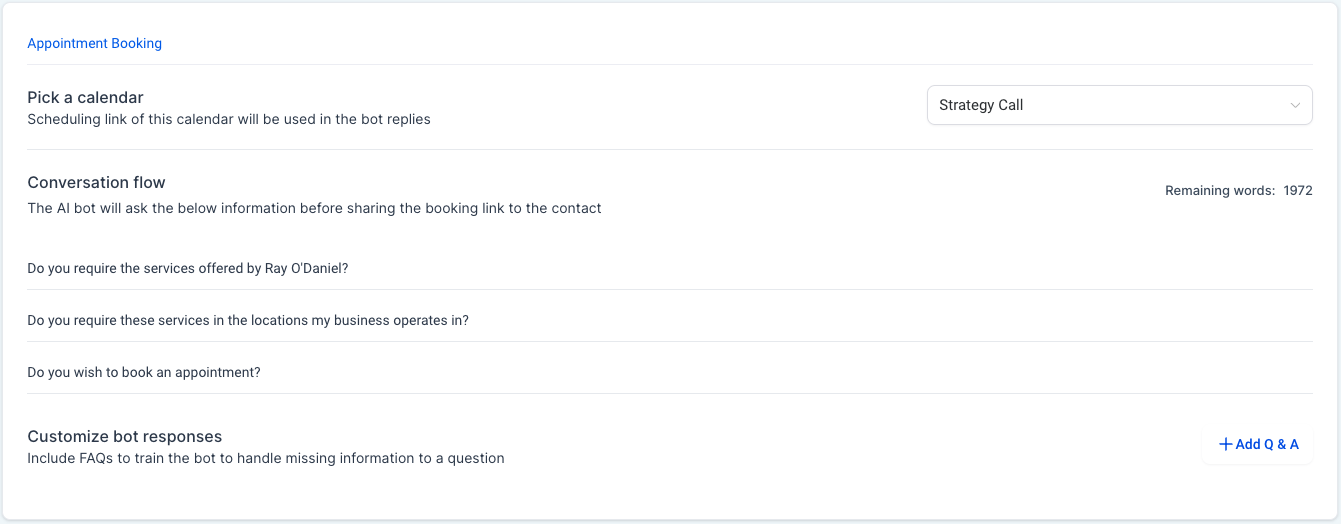Click the 'Customize bot responses' heading
Screen dimensions: 1341x524
(x=124, y=436)
